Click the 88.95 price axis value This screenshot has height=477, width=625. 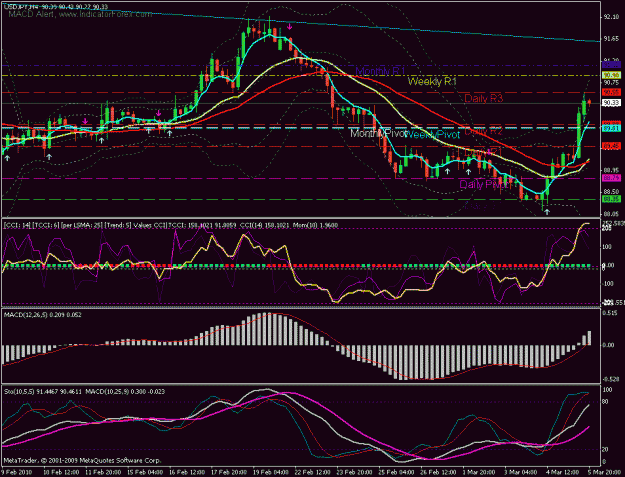tap(611, 170)
